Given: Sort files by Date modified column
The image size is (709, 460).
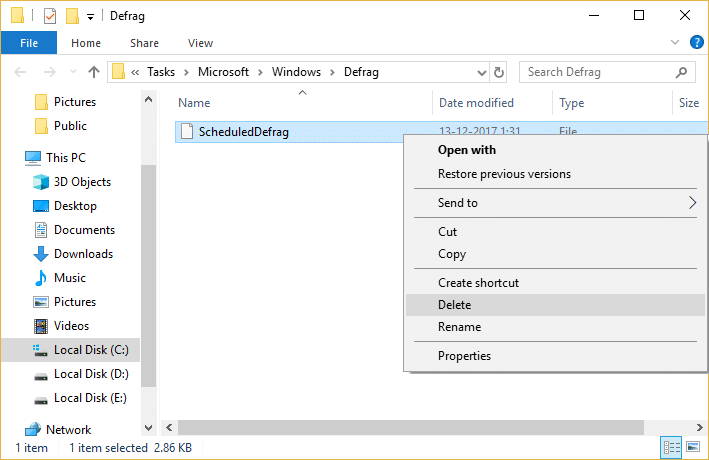Looking at the screenshot, I should 476,103.
